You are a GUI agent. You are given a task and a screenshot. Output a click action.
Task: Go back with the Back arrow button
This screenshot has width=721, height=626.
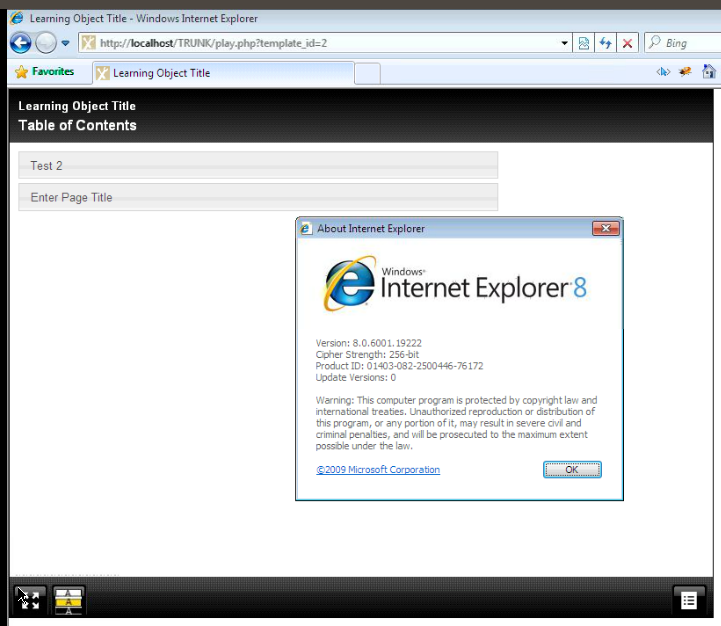(x=21, y=43)
